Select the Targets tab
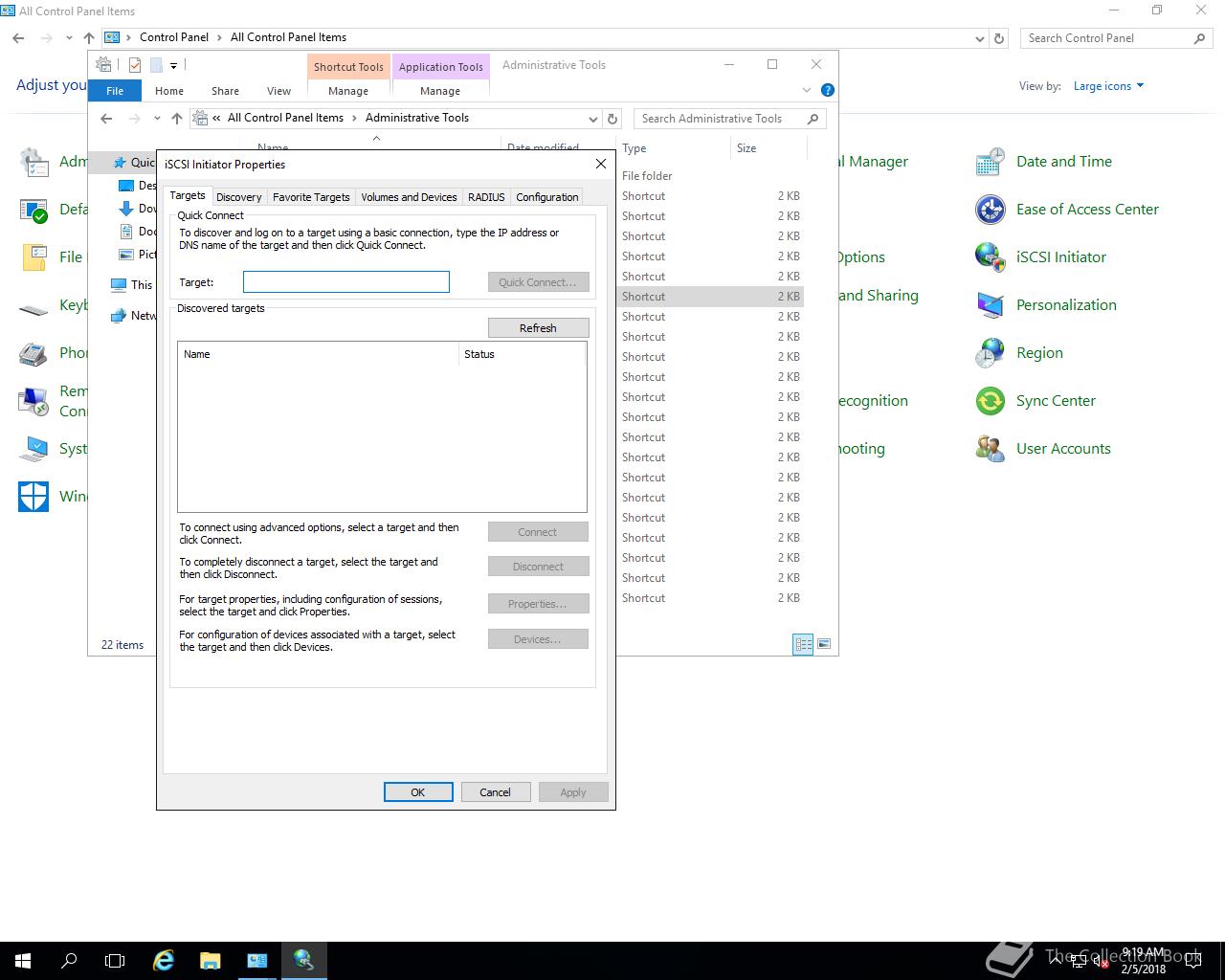 coord(188,195)
